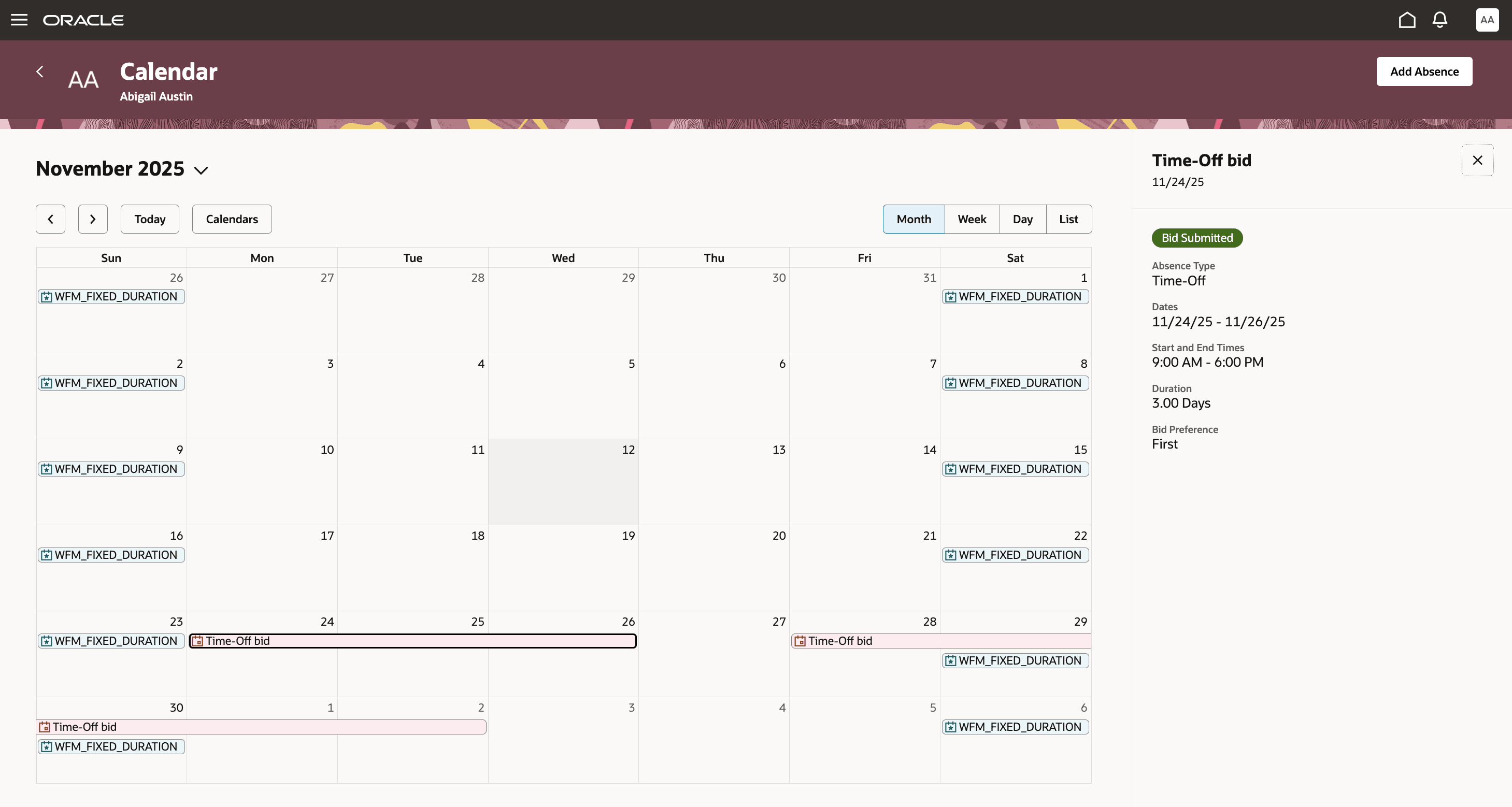Open notifications via the bell icon
The height and width of the screenshot is (807, 1512).
point(1439,19)
